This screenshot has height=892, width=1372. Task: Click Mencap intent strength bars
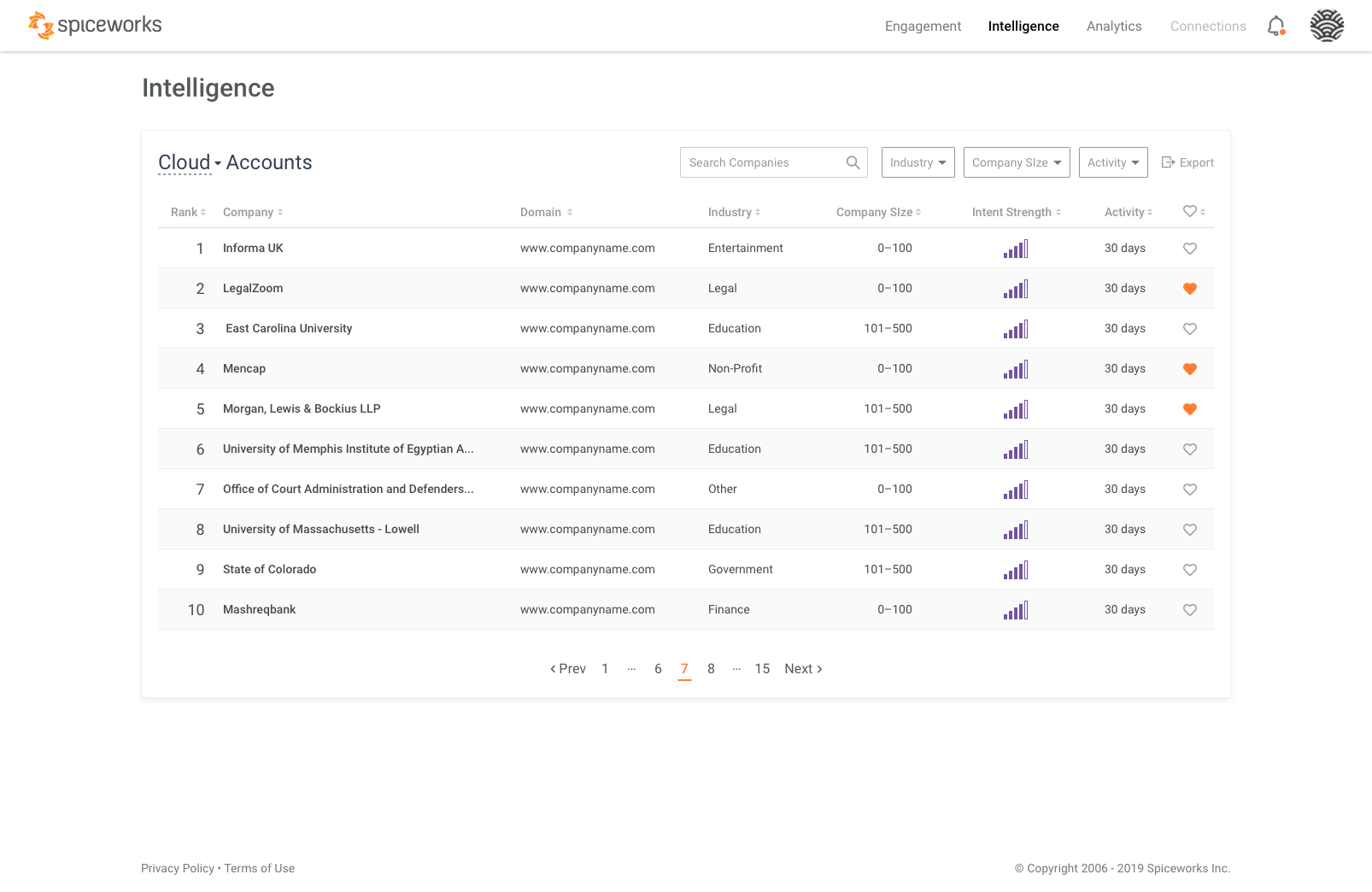click(1016, 369)
